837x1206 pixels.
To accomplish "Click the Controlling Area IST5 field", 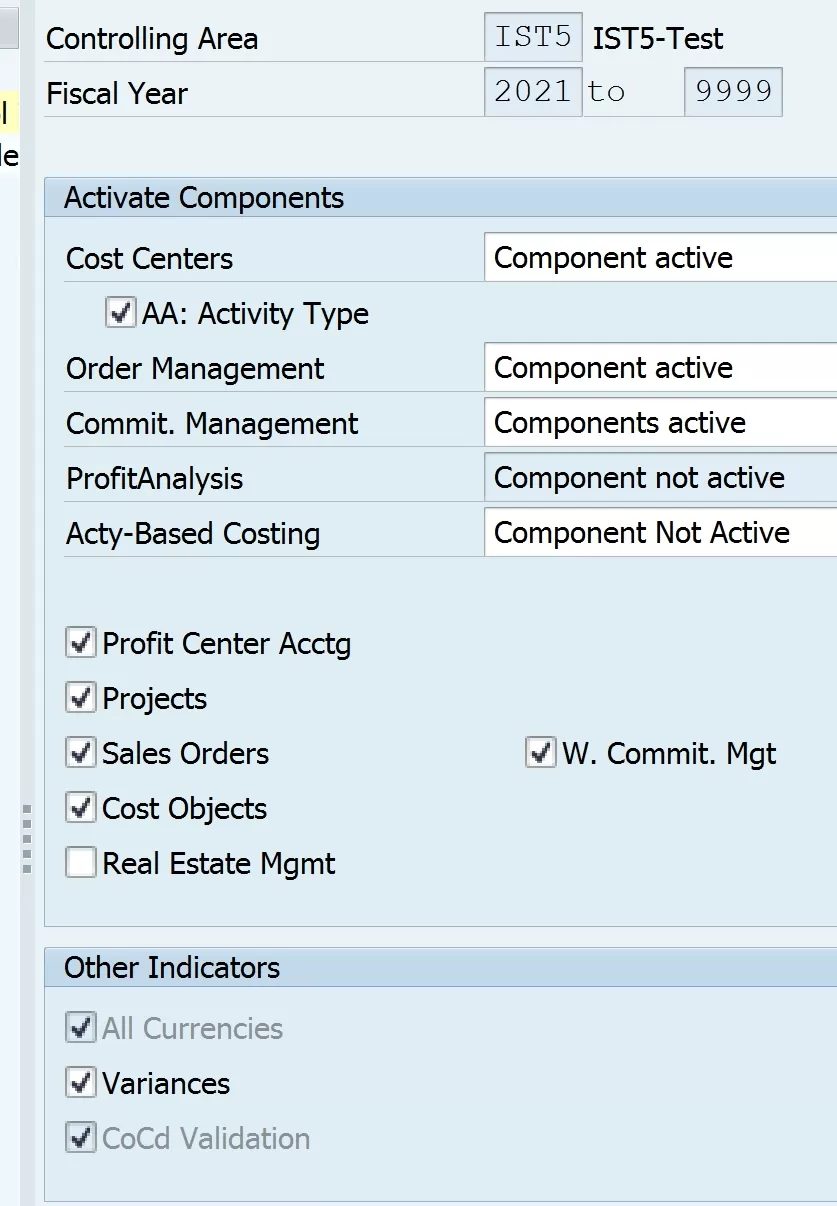I will point(533,38).
